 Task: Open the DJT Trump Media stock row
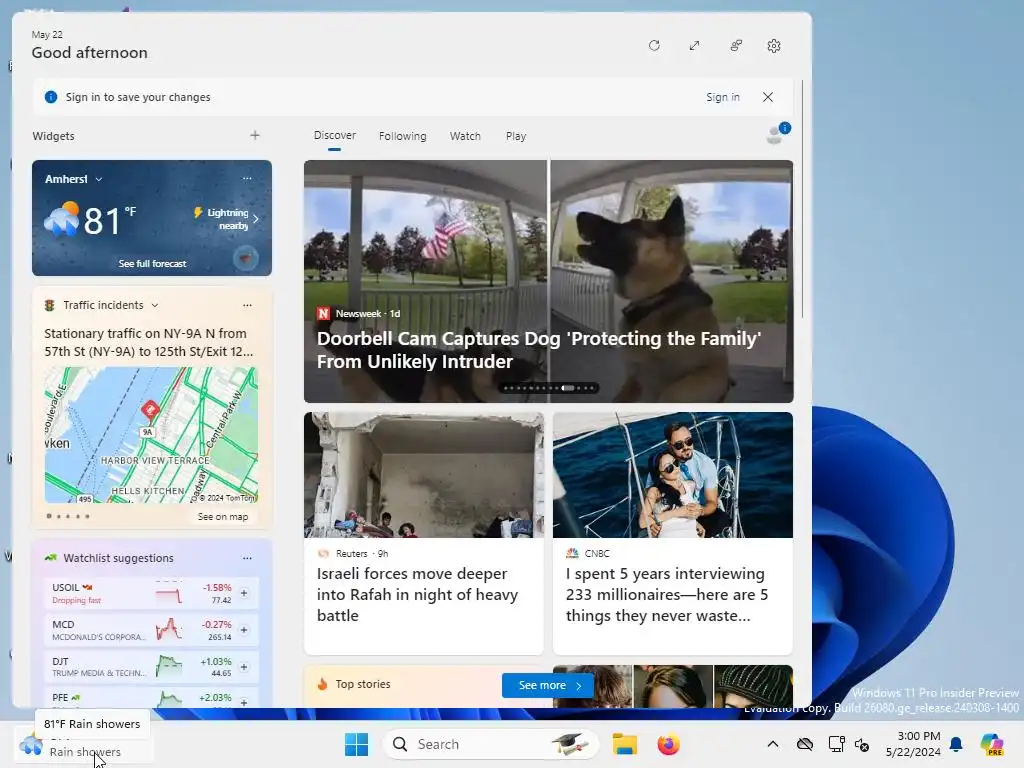click(151, 667)
